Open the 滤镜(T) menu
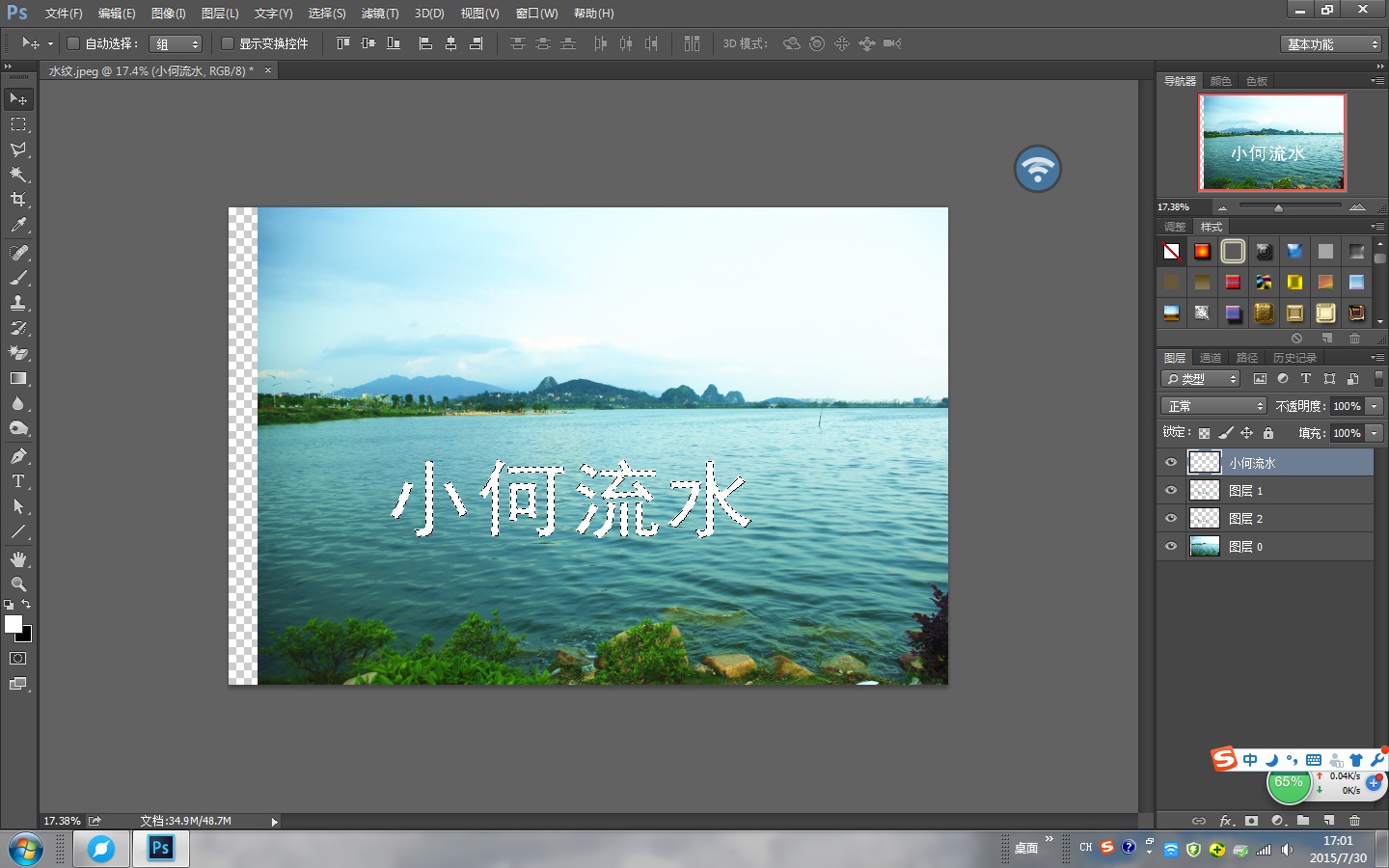This screenshot has height=868, width=1389. (380, 14)
